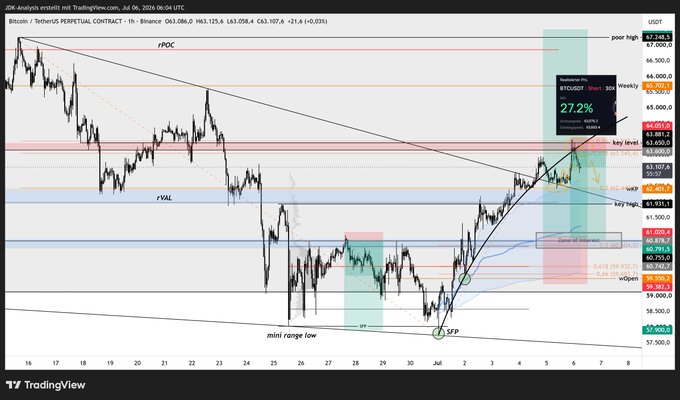The image size is (680, 400).
Task: Click the 57.500,0 price axis value
Action: pos(658,342)
